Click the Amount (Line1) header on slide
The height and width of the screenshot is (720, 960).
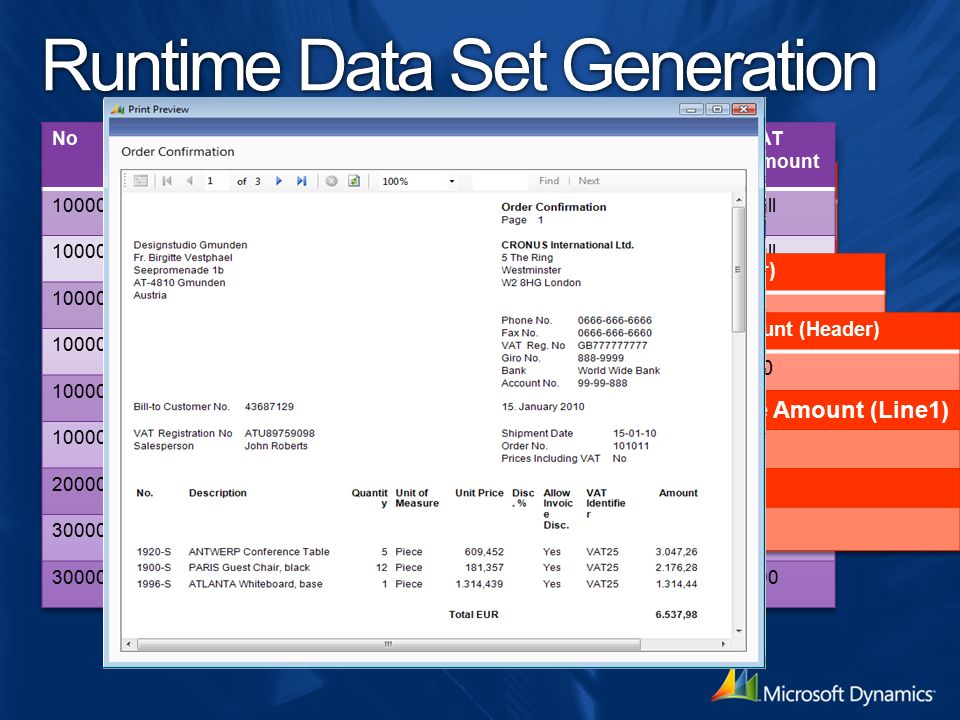point(860,410)
